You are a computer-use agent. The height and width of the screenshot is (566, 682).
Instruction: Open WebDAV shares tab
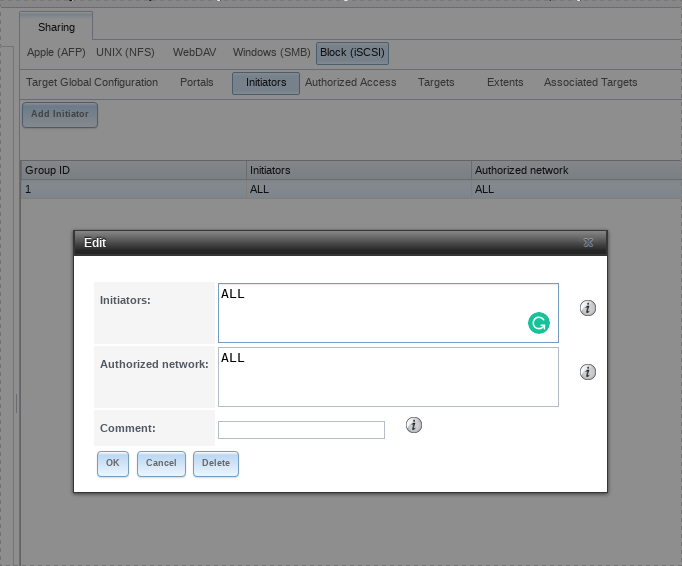[194, 52]
